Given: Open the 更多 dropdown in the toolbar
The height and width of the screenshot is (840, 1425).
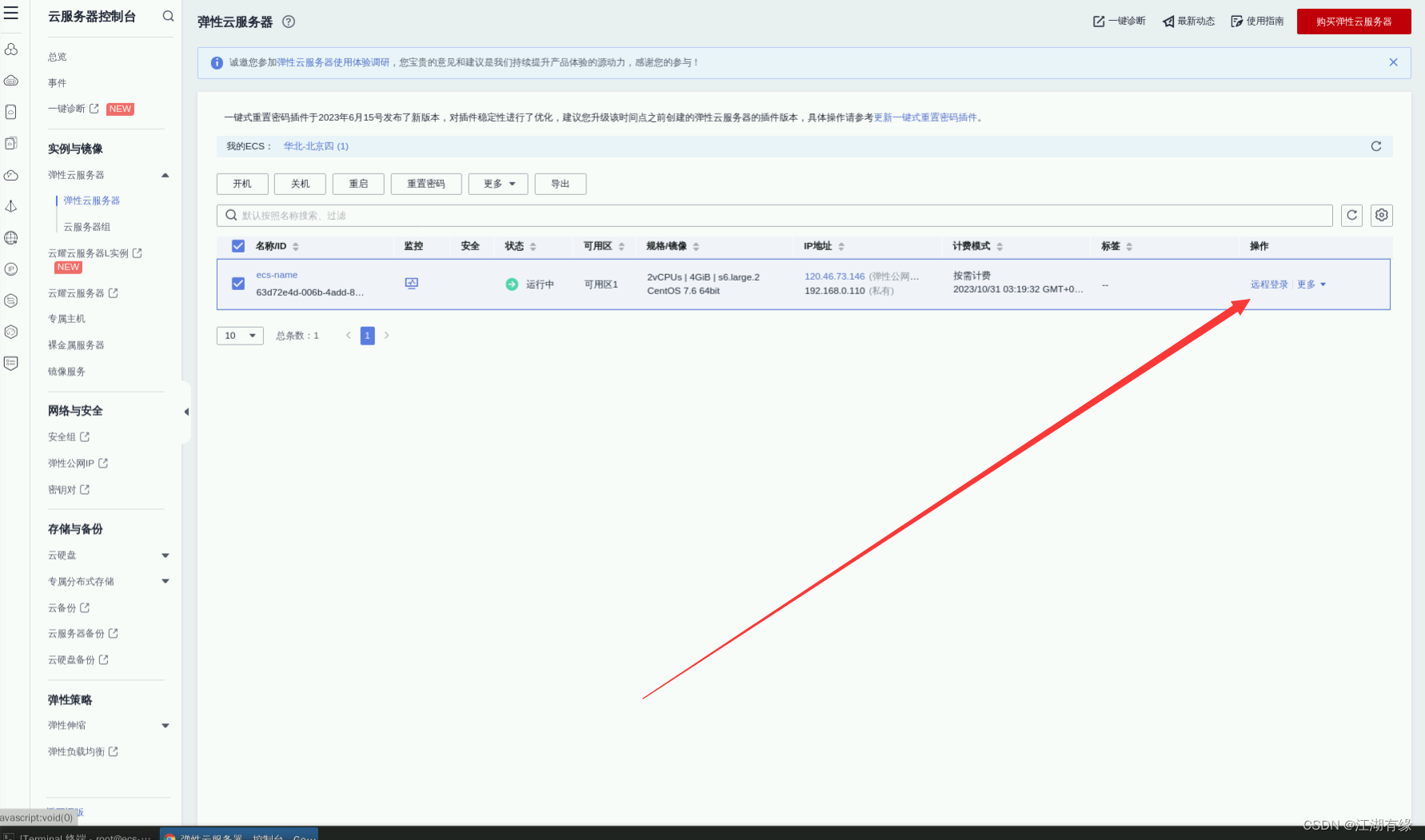Looking at the screenshot, I should pyautogui.click(x=498, y=184).
